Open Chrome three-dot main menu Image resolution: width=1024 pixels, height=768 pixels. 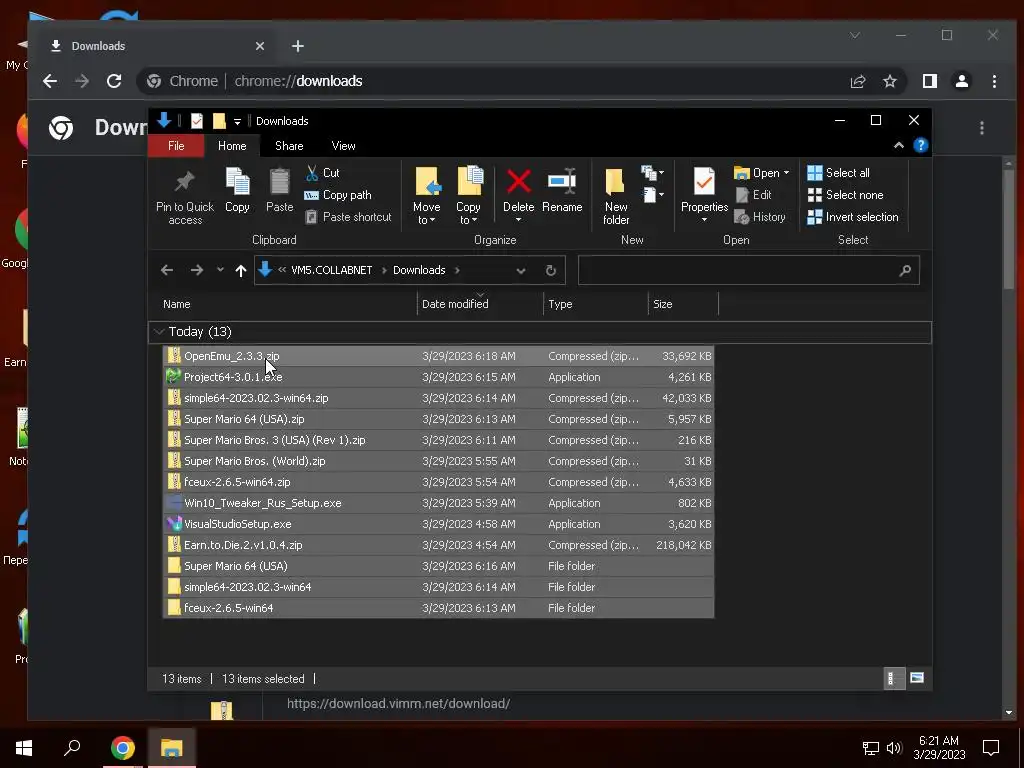(994, 81)
